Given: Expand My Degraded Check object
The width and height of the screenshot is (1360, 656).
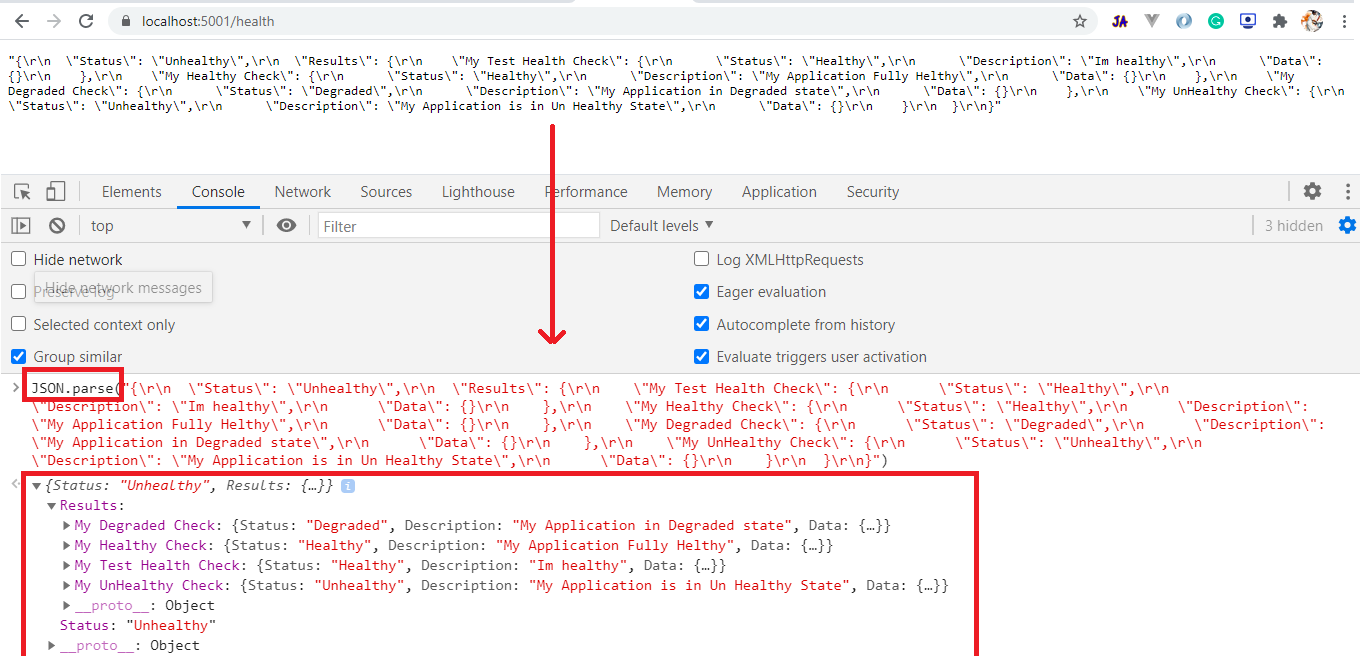Looking at the screenshot, I should tap(67, 526).
